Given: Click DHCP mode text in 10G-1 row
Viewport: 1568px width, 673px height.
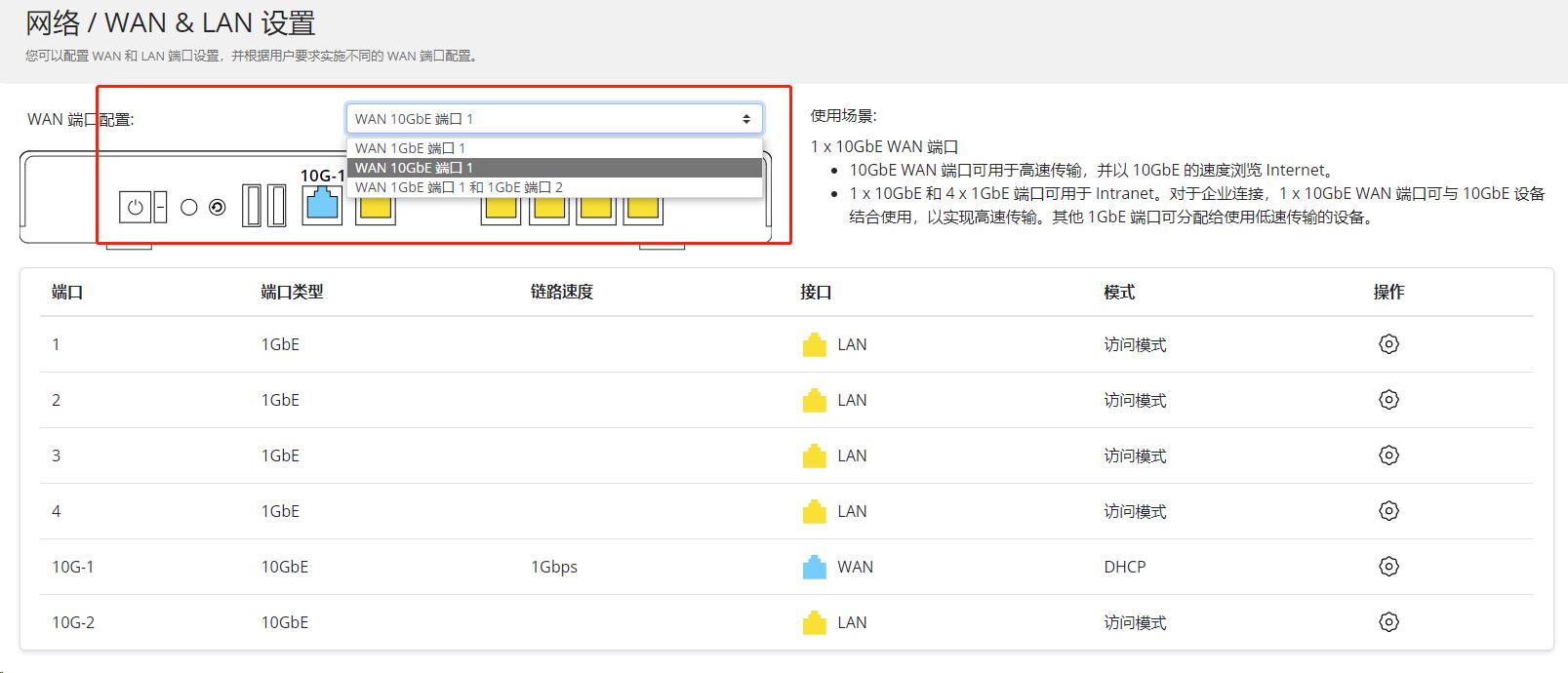Looking at the screenshot, I should click(x=1124, y=567).
